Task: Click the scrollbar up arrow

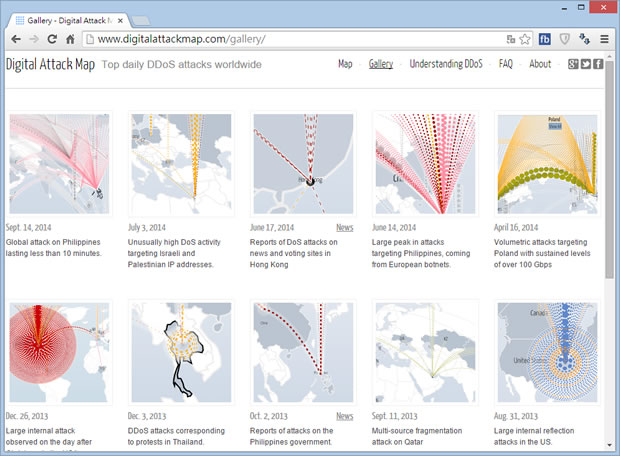Action: coord(609,57)
